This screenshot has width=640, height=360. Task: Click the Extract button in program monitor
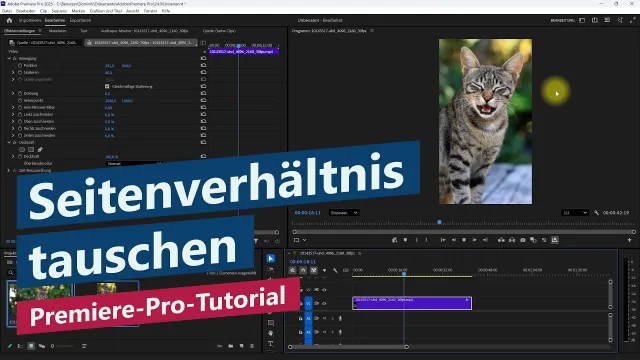pos(512,240)
